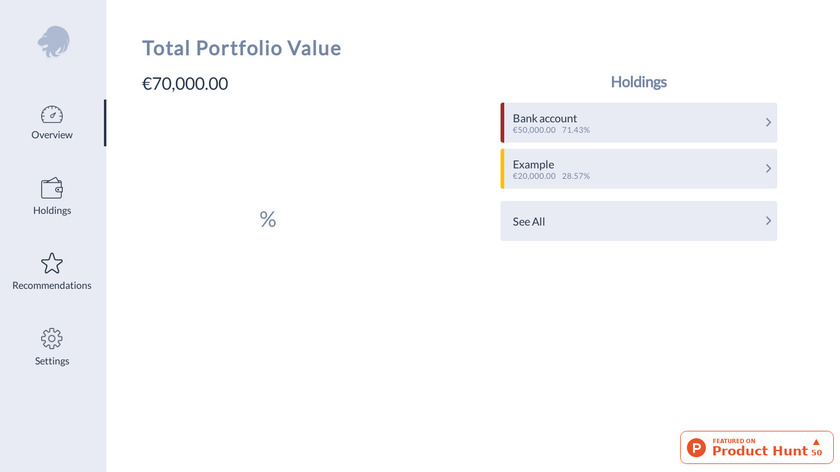This screenshot has height=472, width=840.
Task: Click the percent symbol in the chart area
Action: coord(268,219)
